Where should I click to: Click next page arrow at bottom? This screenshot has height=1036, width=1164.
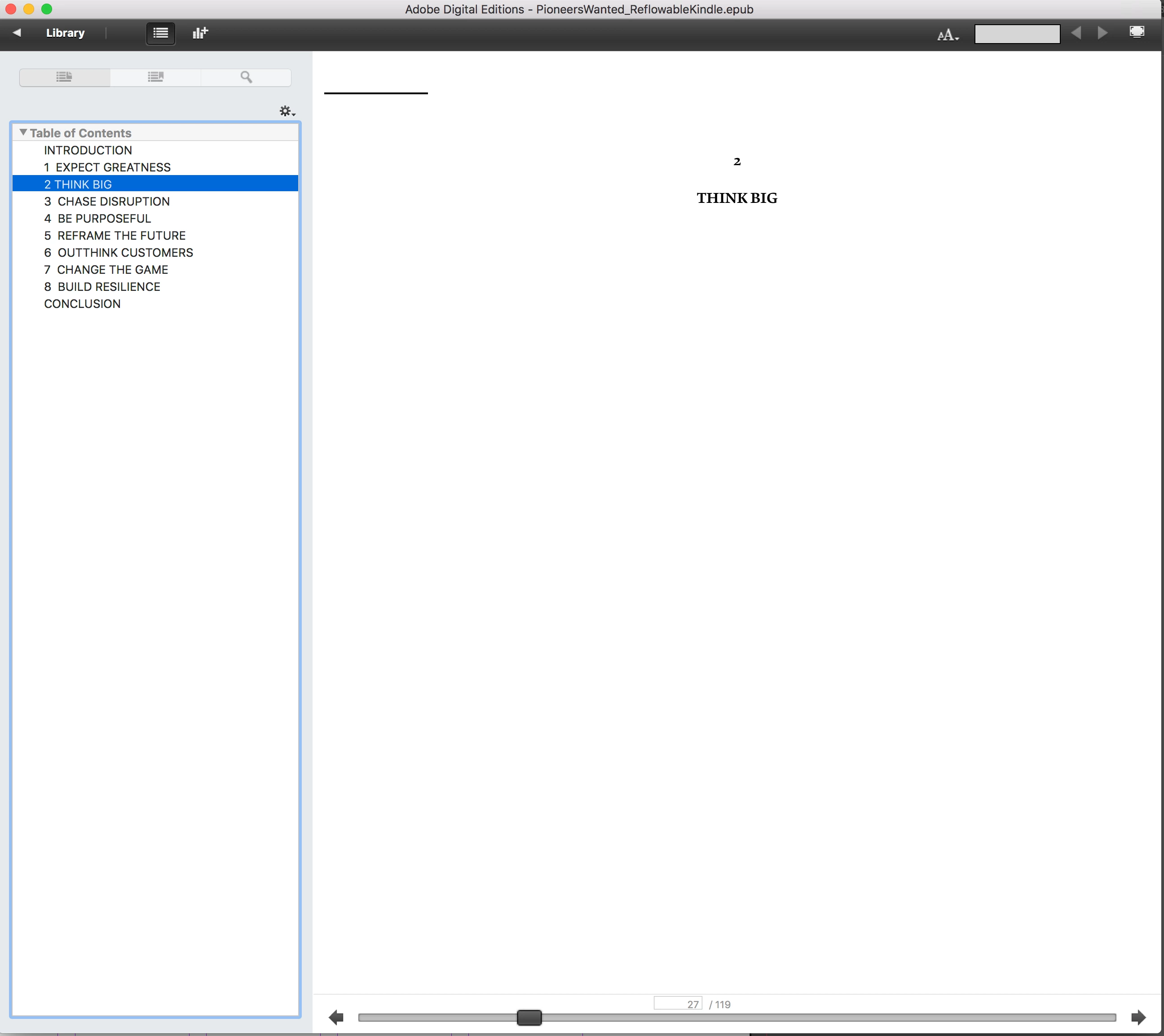[1138, 1017]
